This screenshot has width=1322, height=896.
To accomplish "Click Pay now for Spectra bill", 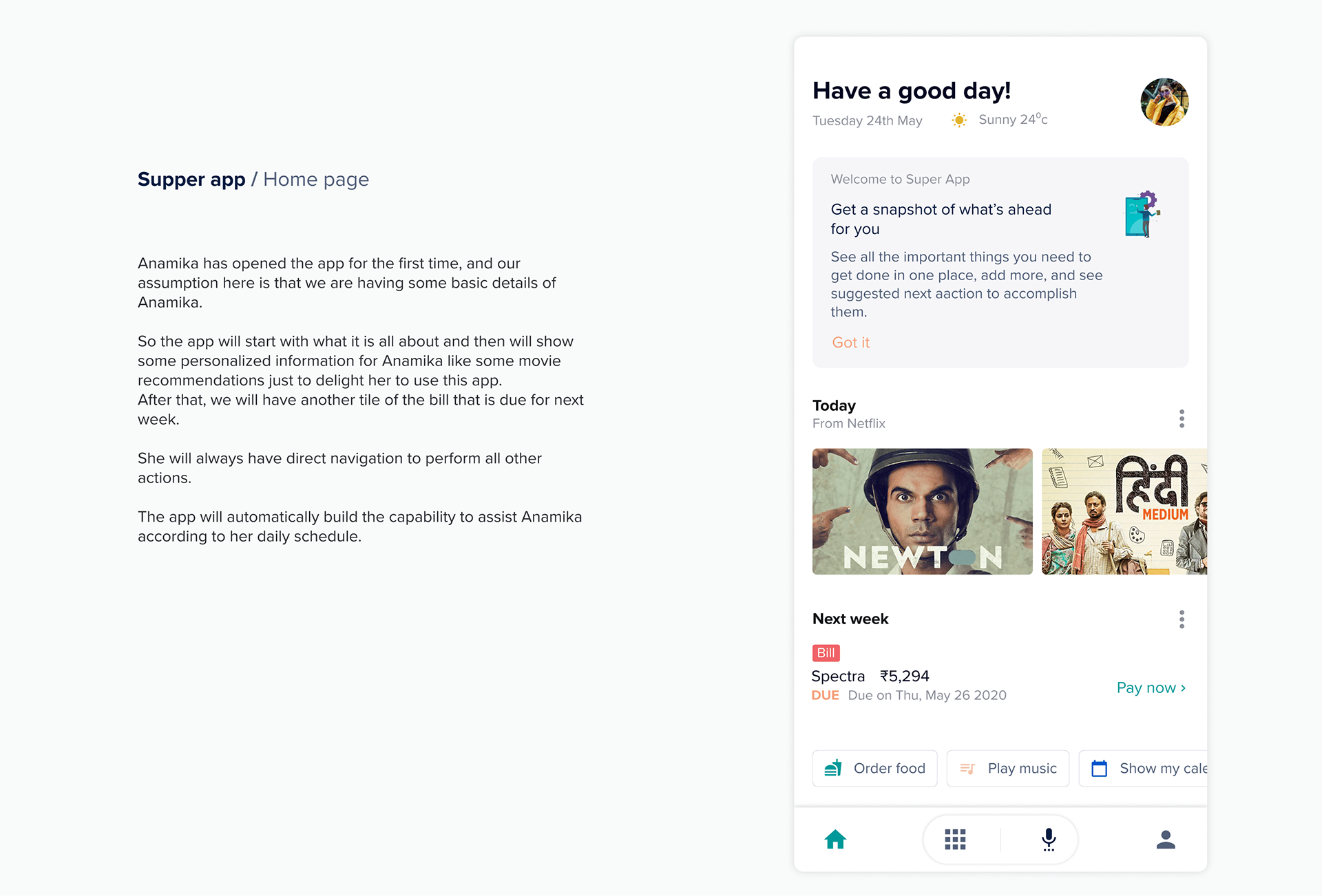I will 1151,688.
